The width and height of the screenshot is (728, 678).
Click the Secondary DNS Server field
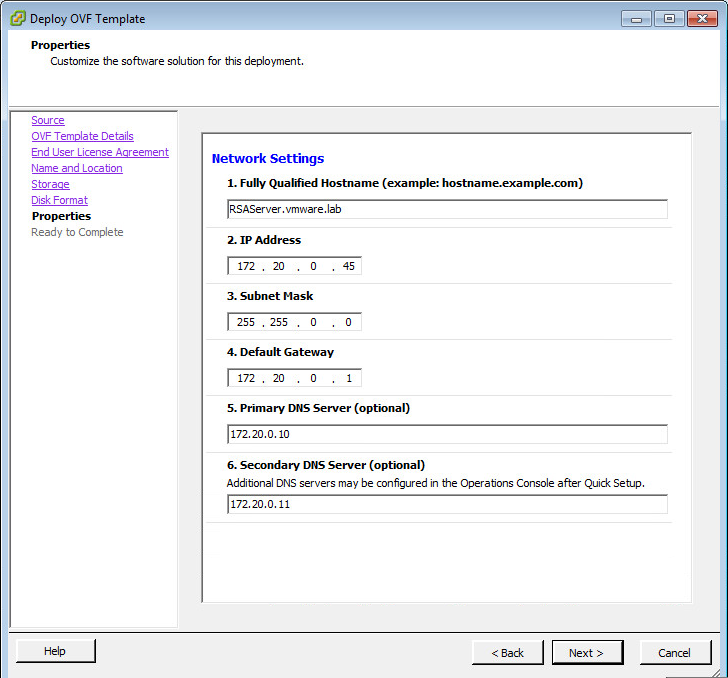447,504
